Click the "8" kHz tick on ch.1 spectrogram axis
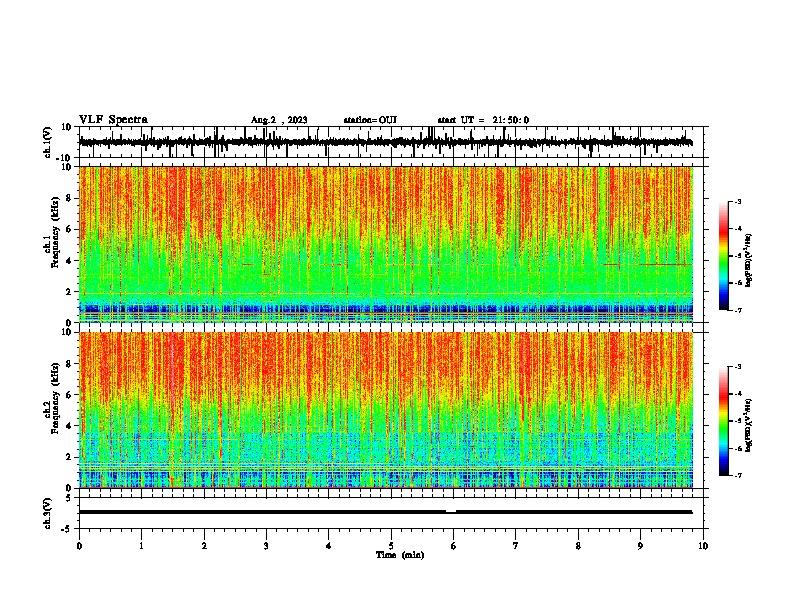 point(70,198)
